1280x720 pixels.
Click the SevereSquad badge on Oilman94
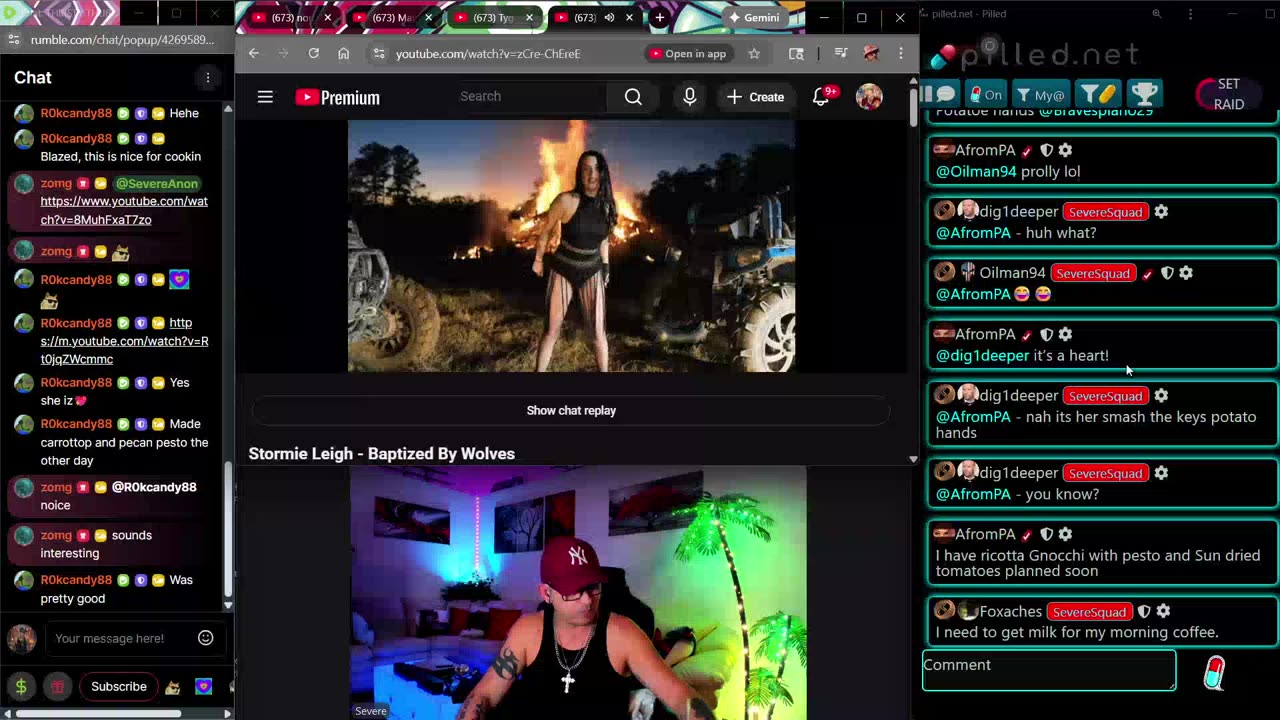click(1093, 273)
